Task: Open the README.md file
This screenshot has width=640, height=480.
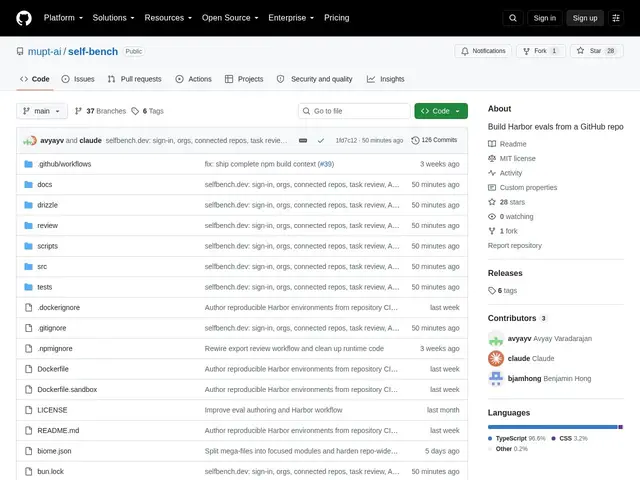Action: click(58, 430)
